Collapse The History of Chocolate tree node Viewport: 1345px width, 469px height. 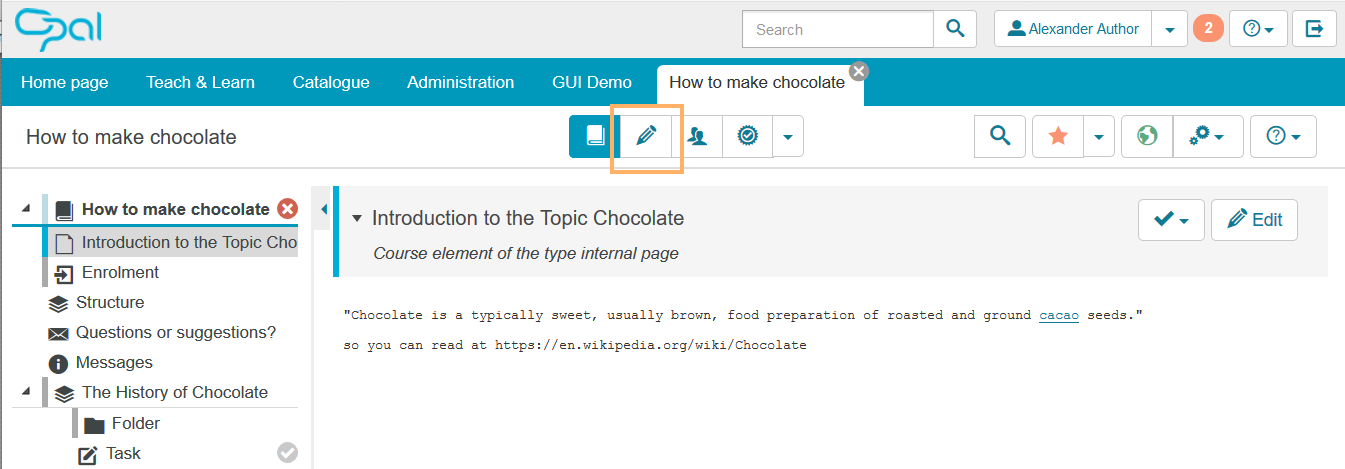click(x=25, y=391)
